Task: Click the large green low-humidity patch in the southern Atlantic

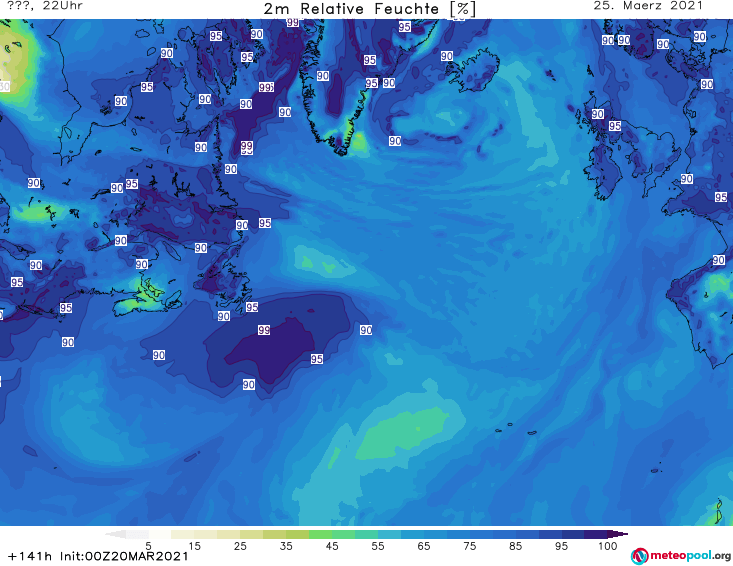Action: (x=402, y=432)
